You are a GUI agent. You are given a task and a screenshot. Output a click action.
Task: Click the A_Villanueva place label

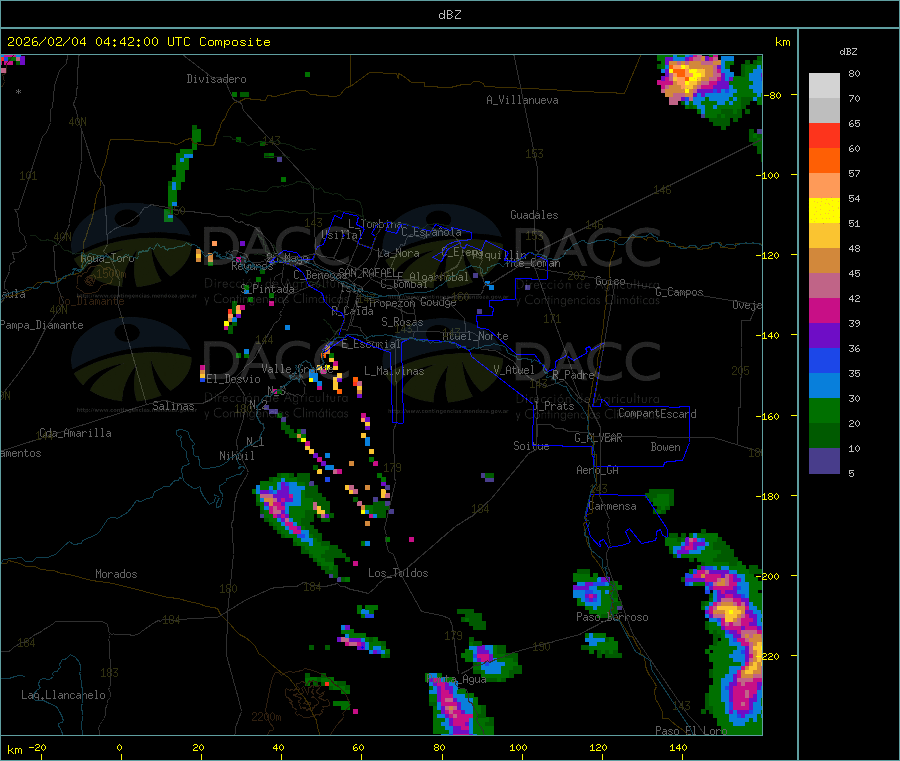(522, 100)
